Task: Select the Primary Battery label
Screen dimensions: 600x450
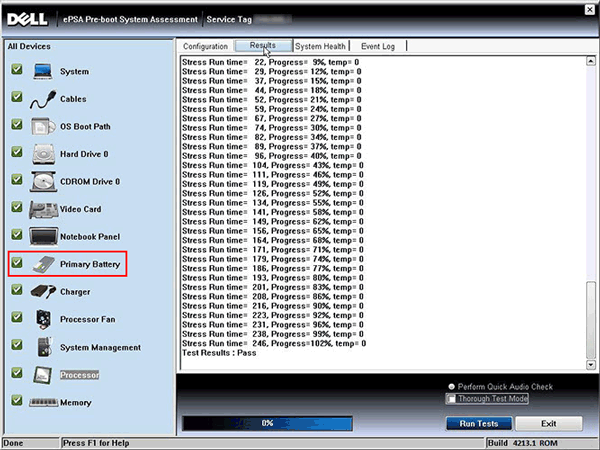Action: [90, 264]
